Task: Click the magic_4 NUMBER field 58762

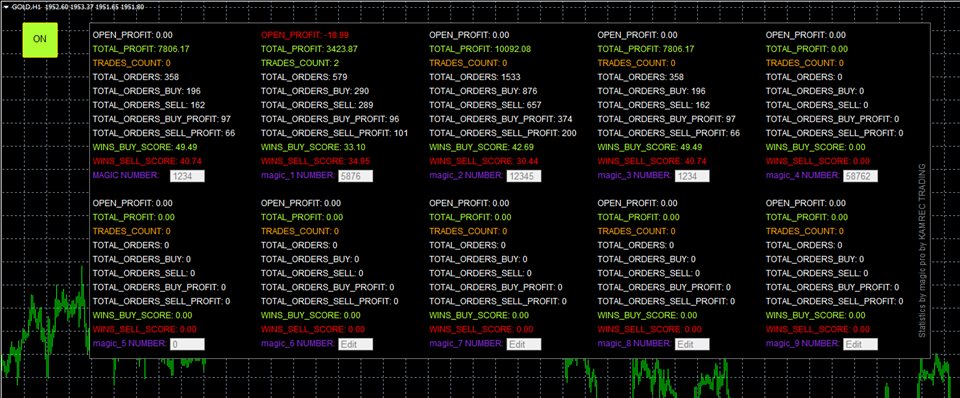Action: point(860,176)
